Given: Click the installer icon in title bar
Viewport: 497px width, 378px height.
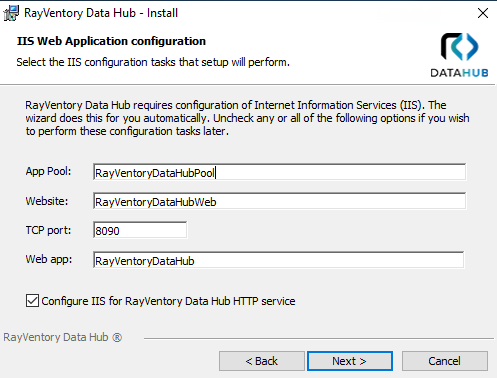Looking at the screenshot, I should 11,13.
